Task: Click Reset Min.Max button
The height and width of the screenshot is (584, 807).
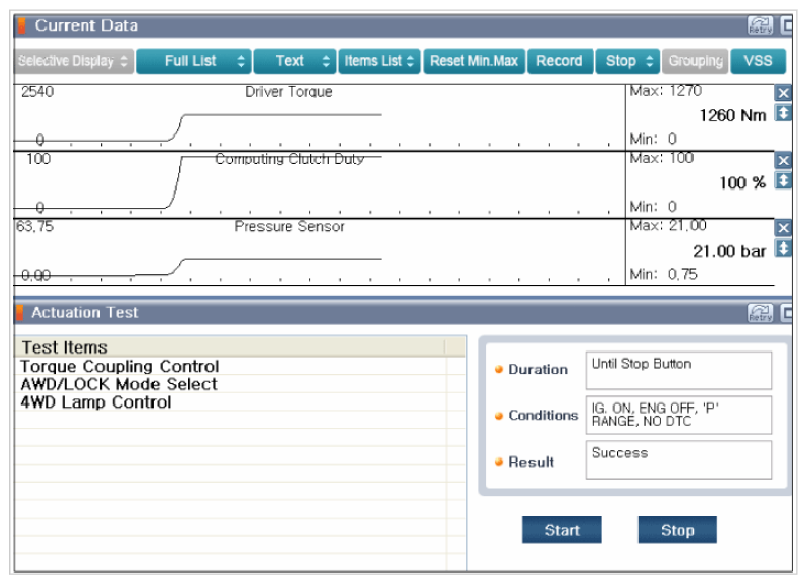Action: pos(474,61)
